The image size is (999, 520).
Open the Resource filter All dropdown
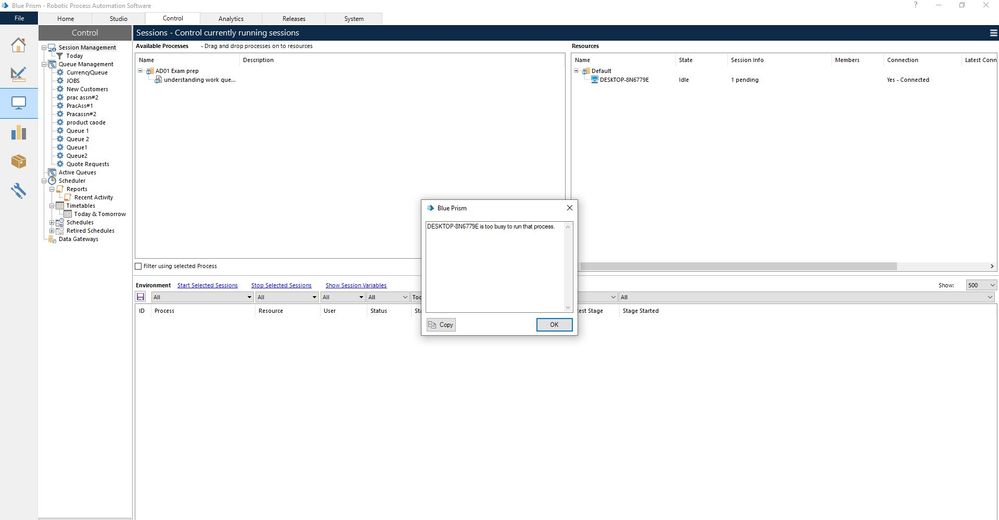click(287, 297)
